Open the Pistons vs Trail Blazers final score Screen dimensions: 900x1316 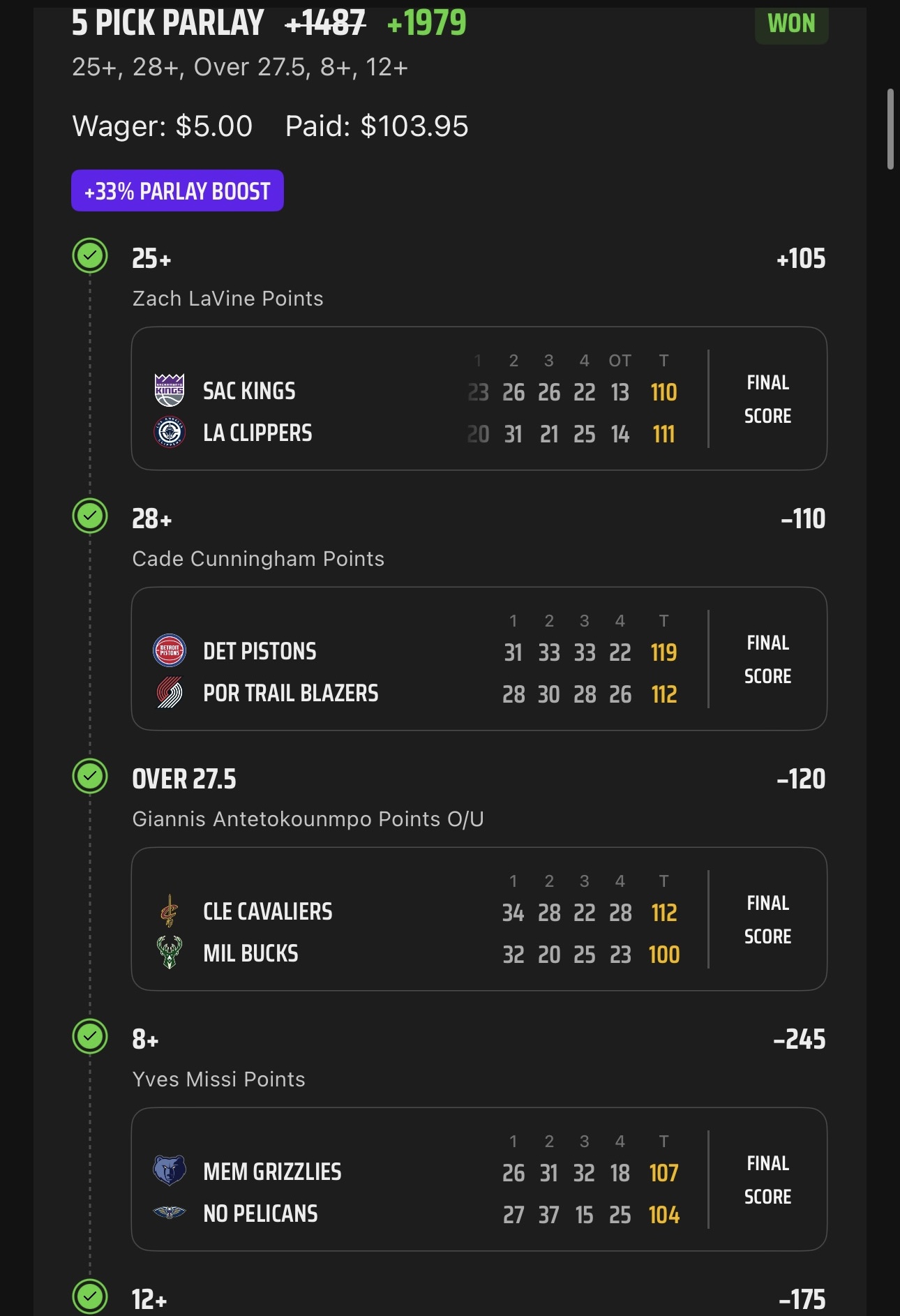(x=767, y=659)
